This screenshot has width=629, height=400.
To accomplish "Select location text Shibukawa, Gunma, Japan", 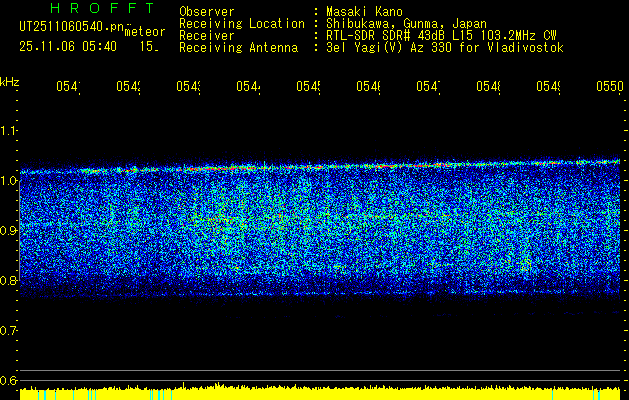I will point(406,24).
